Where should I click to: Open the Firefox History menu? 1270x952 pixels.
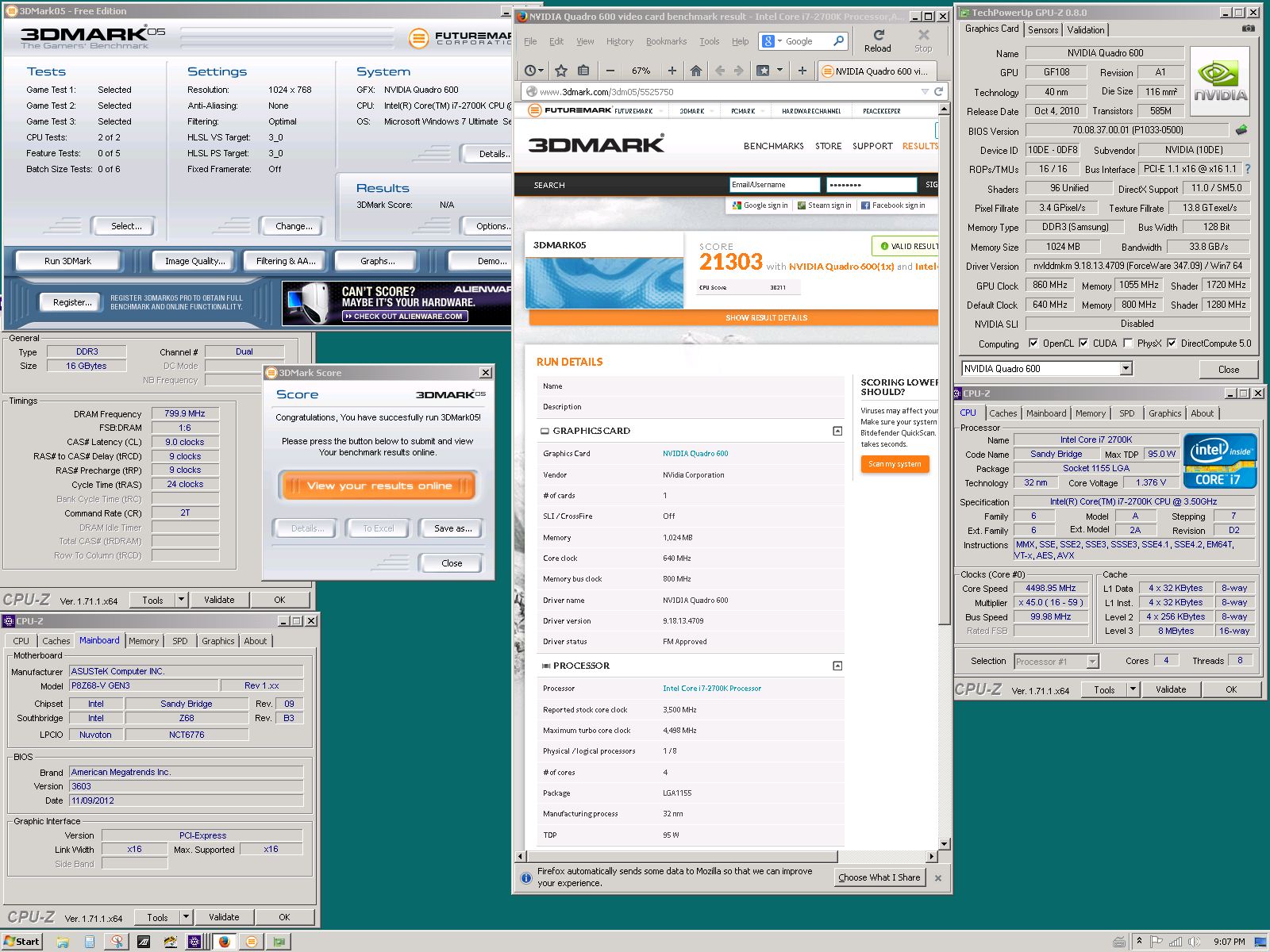[x=620, y=41]
